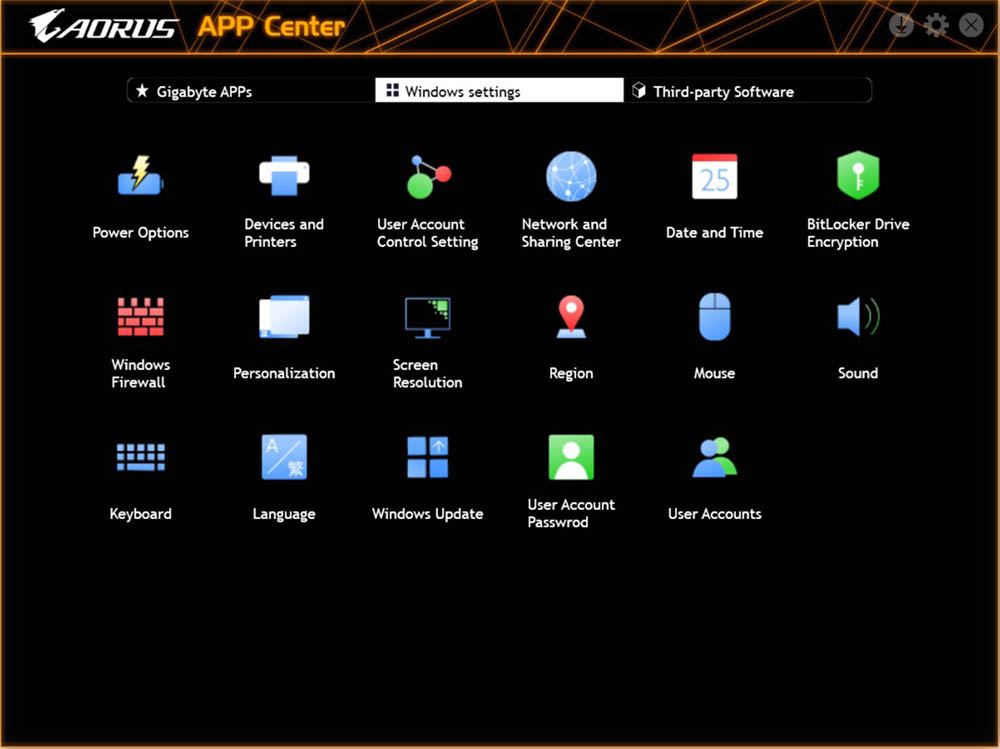This screenshot has width=1000, height=749.
Task: Open Windows Firewall brick wall icon
Action: (x=140, y=316)
